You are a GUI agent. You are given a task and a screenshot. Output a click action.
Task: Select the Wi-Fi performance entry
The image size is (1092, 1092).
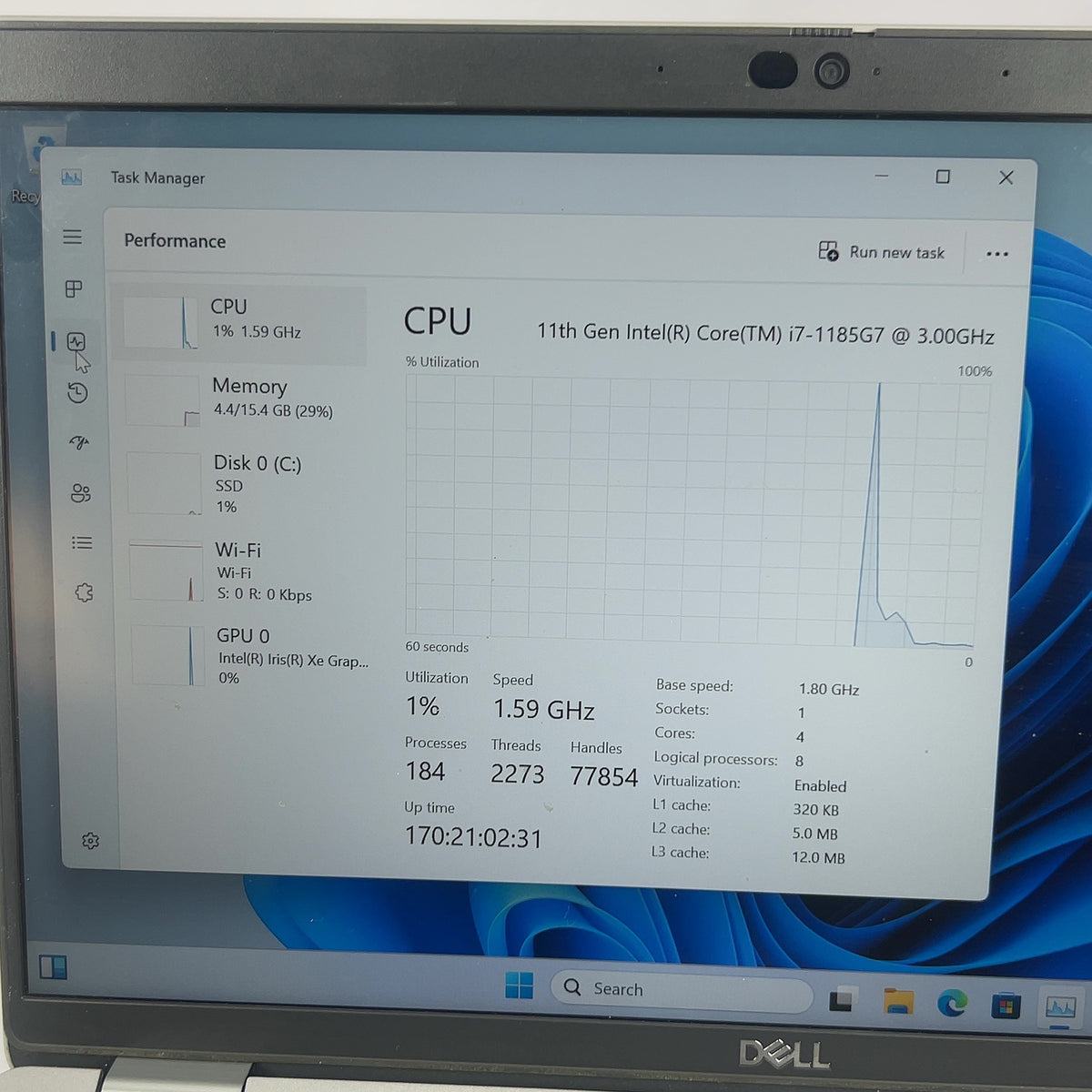[248, 571]
